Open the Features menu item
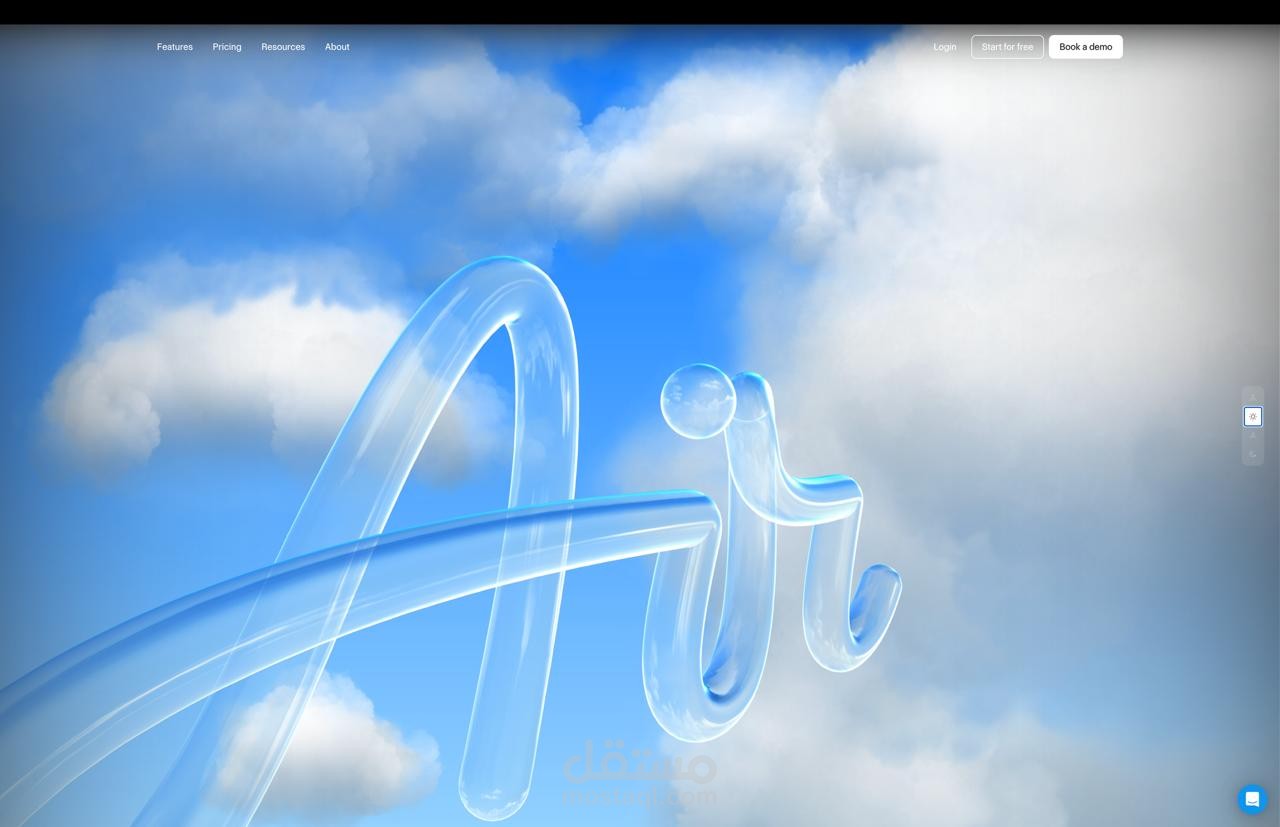 coord(175,47)
